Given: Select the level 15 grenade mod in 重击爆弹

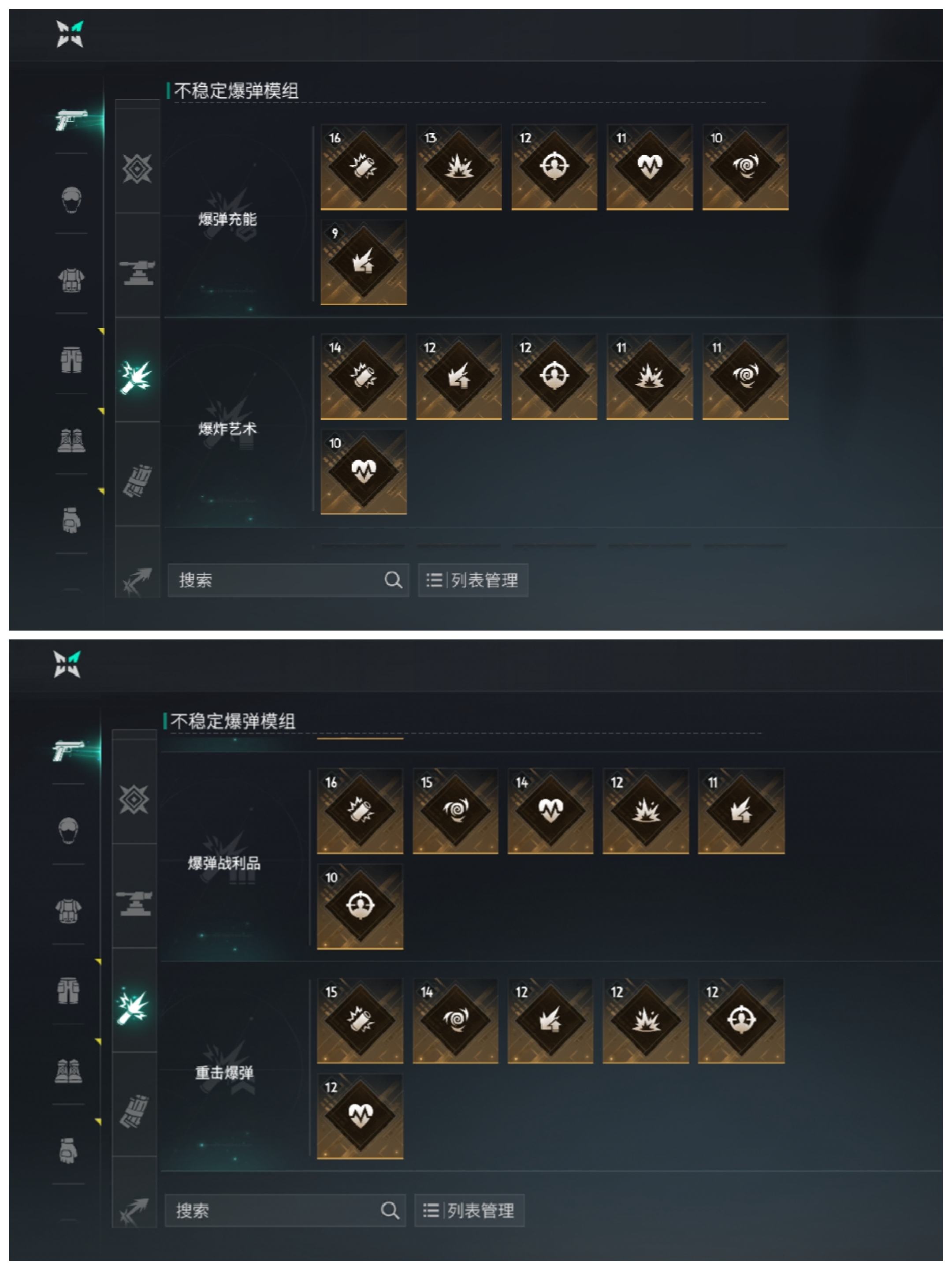Looking at the screenshot, I should (x=360, y=1020).
